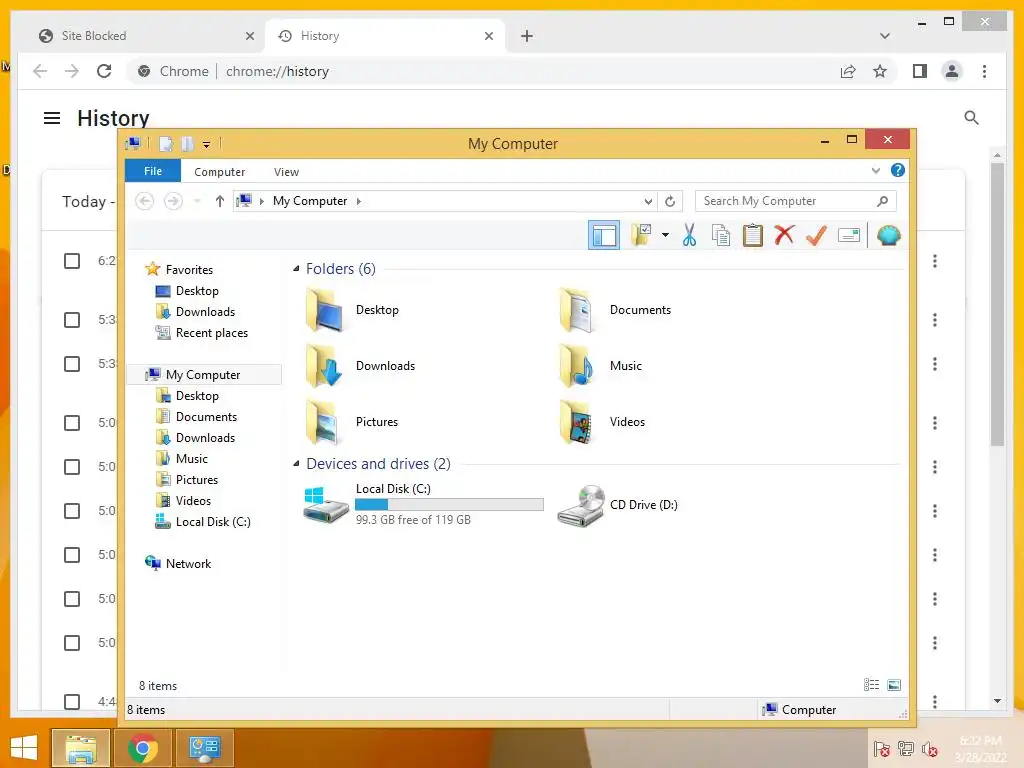
Task: Click the Cut scissors icon in toolbar
Action: pyautogui.click(x=689, y=235)
